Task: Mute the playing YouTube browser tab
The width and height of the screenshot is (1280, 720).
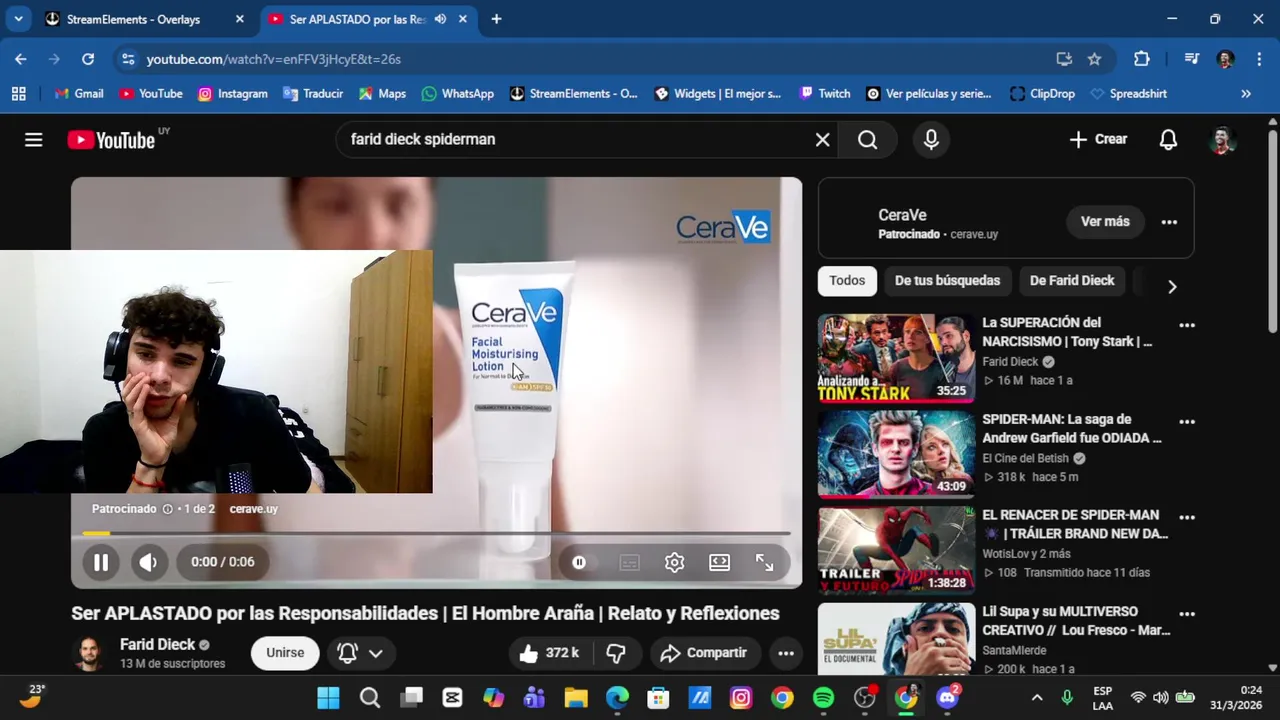Action: [x=440, y=19]
